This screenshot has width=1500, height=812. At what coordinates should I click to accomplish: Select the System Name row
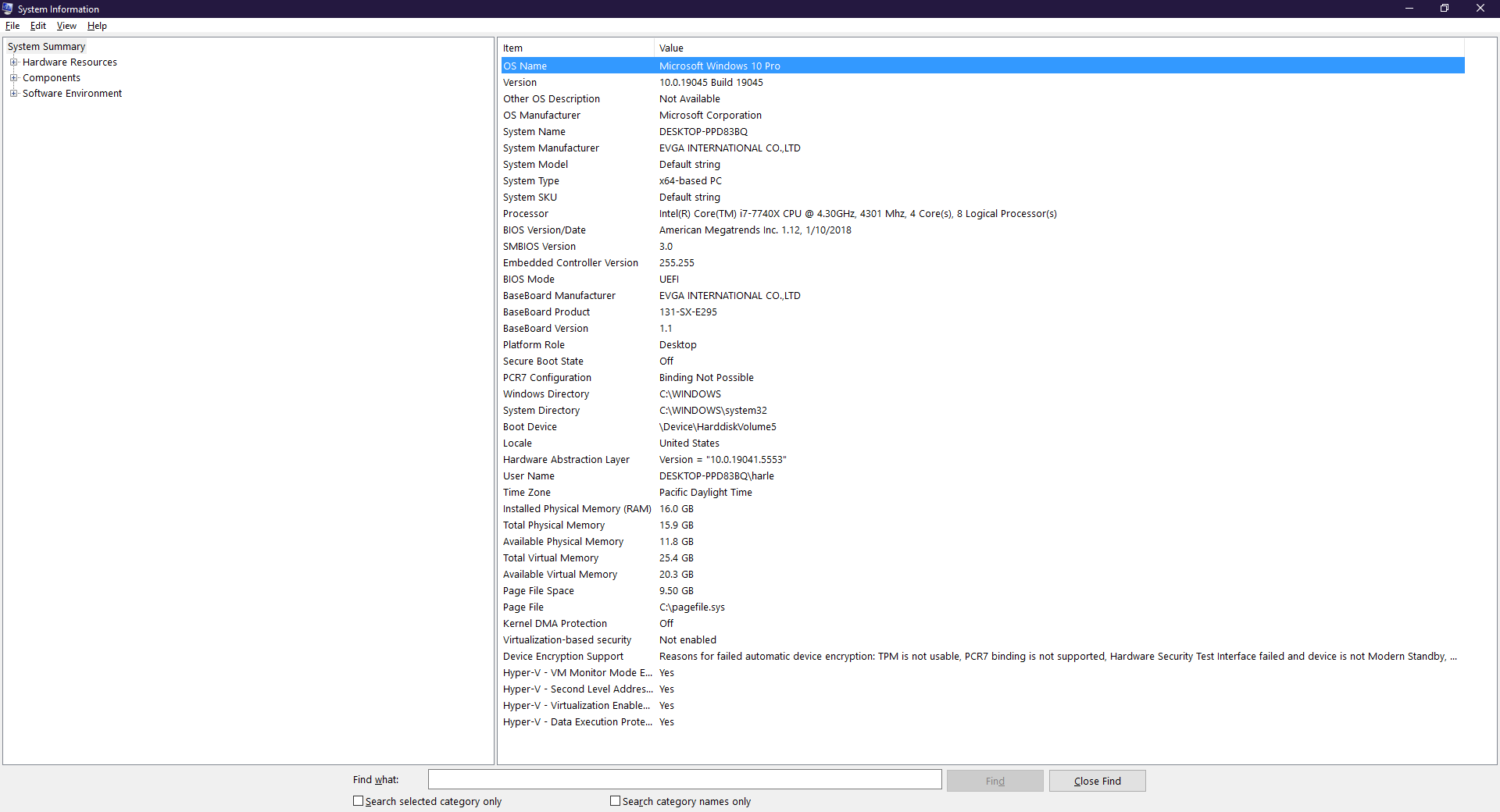pyautogui.click(x=983, y=132)
